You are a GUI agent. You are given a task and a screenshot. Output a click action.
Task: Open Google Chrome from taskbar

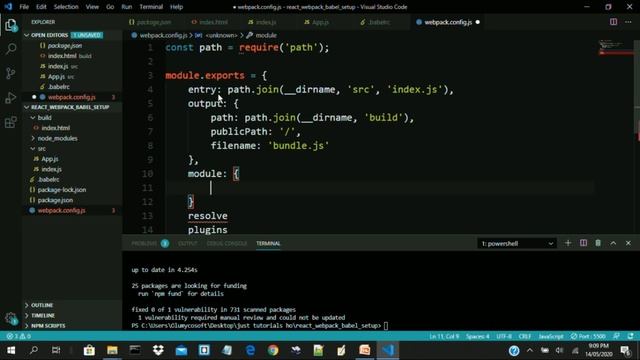(273, 350)
